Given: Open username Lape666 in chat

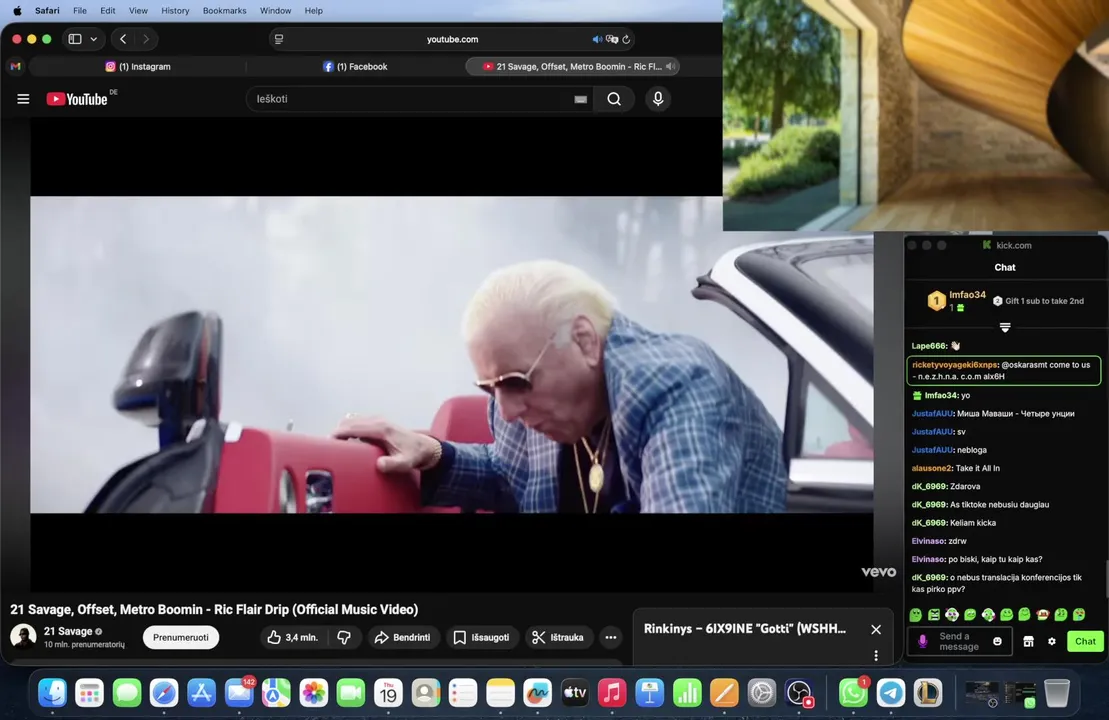Looking at the screenshot, I should click(x=929, y=346).
